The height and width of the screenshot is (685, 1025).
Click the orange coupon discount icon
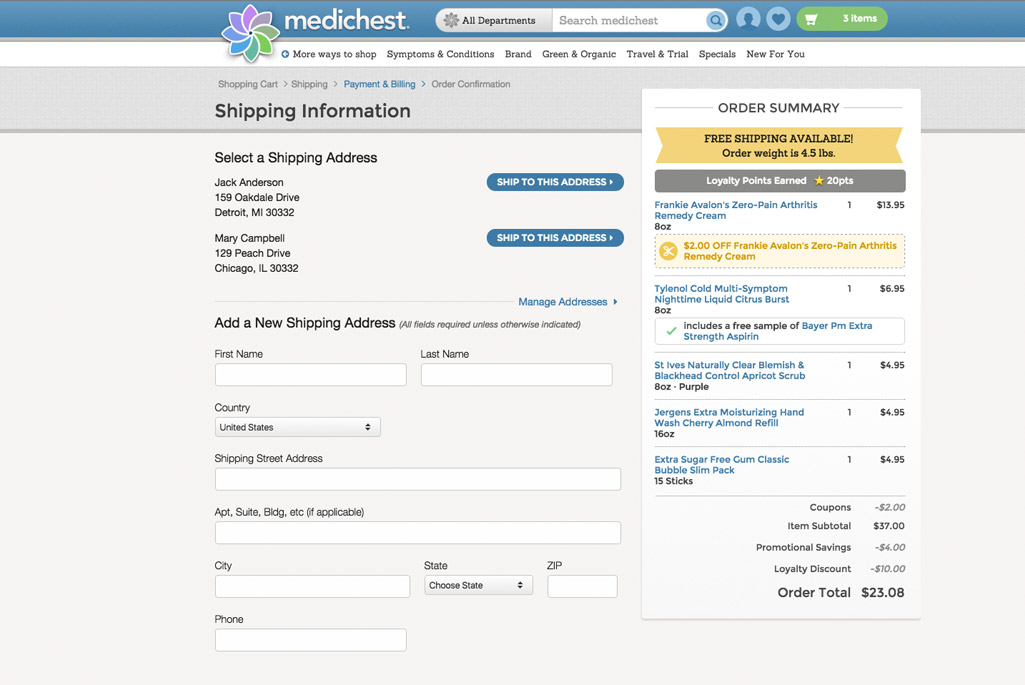click(668, 251)
